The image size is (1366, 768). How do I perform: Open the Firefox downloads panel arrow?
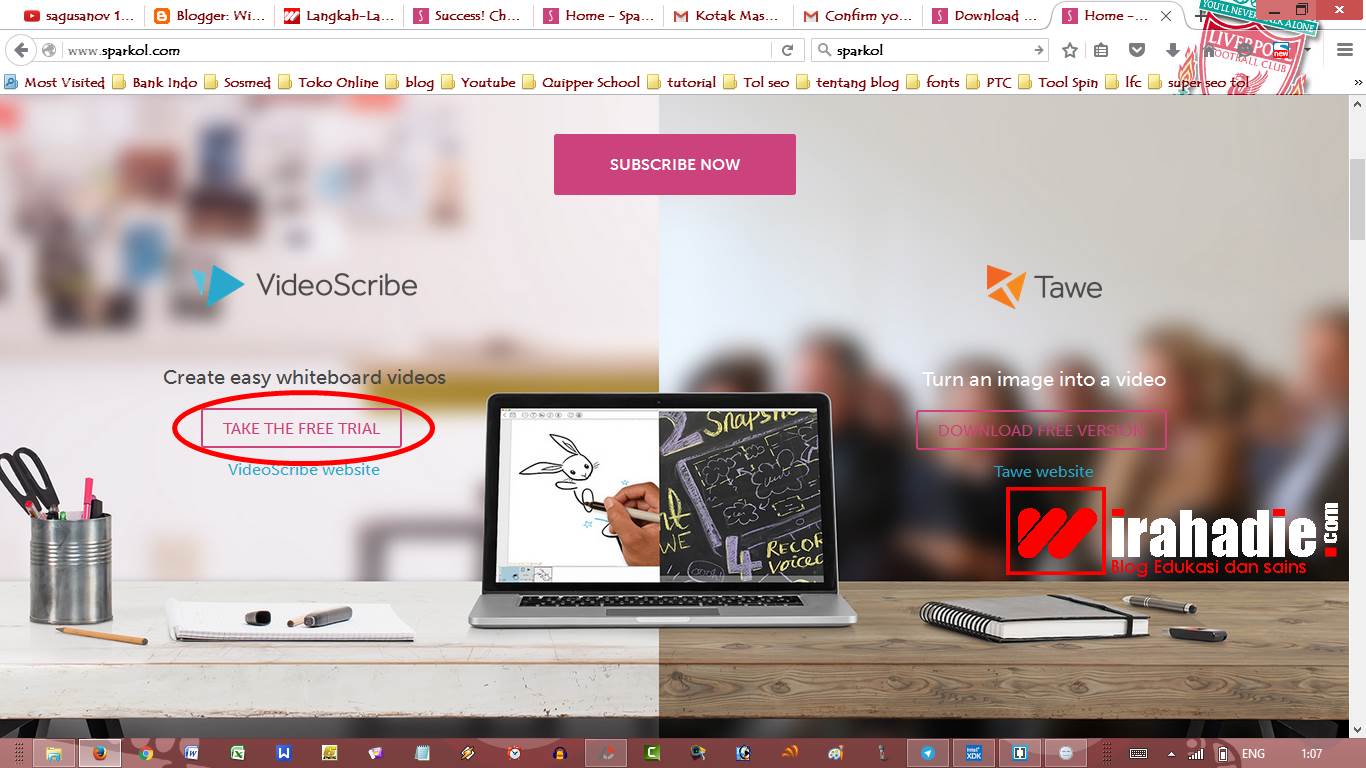click(x=1172, y=50)
